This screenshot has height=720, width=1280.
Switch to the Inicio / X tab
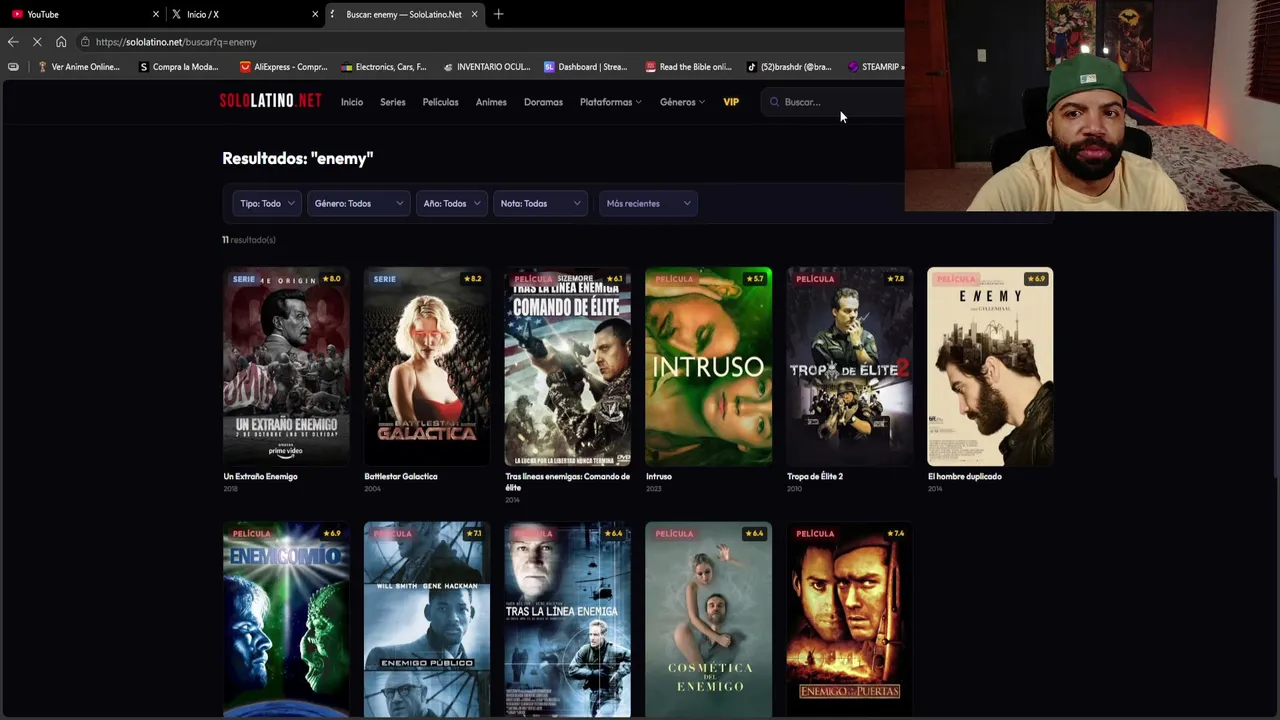245,14
